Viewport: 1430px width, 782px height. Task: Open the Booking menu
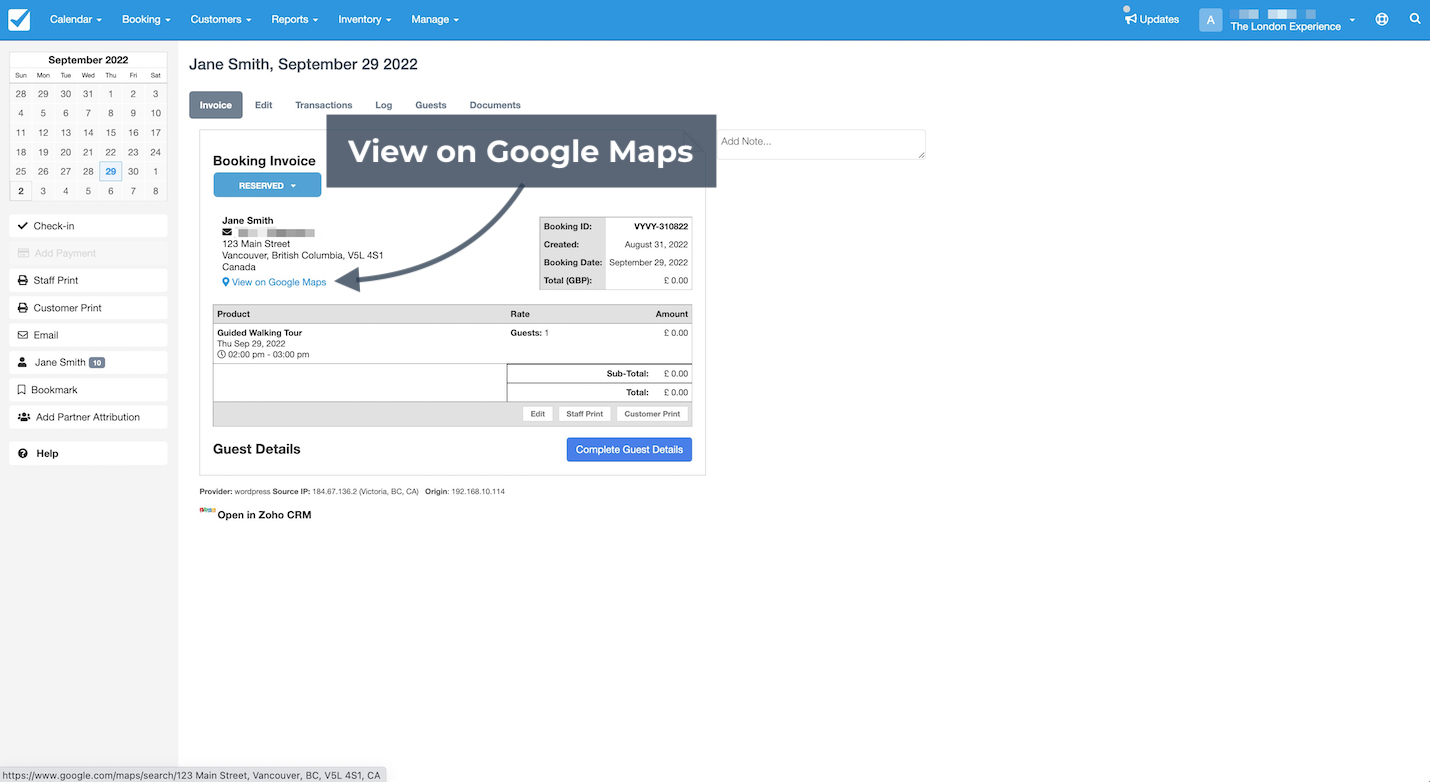pos(146,19)
